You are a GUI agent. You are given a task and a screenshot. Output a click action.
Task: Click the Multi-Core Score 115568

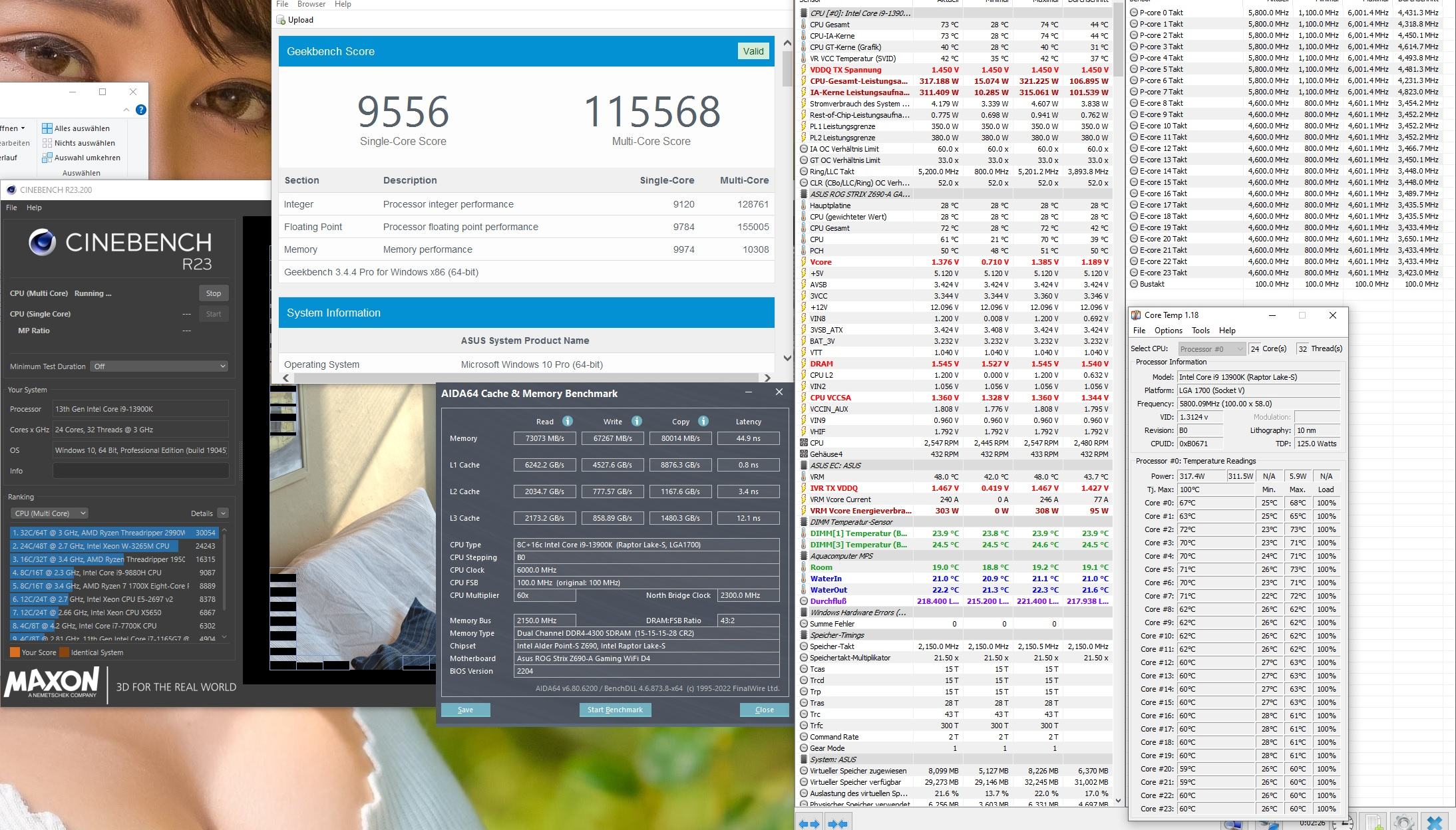[x=651, y=112]
